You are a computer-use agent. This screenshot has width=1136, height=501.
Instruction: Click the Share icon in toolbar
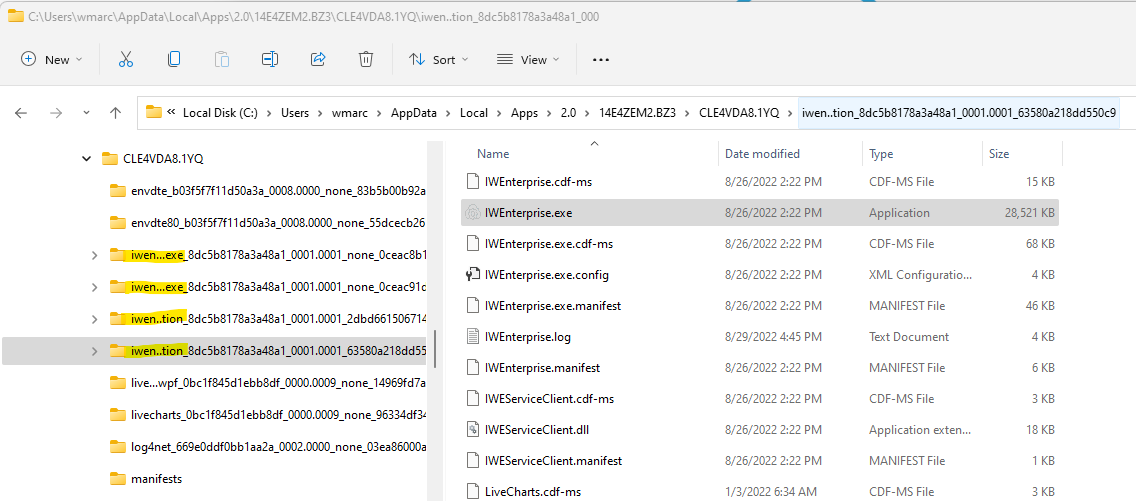318,60
